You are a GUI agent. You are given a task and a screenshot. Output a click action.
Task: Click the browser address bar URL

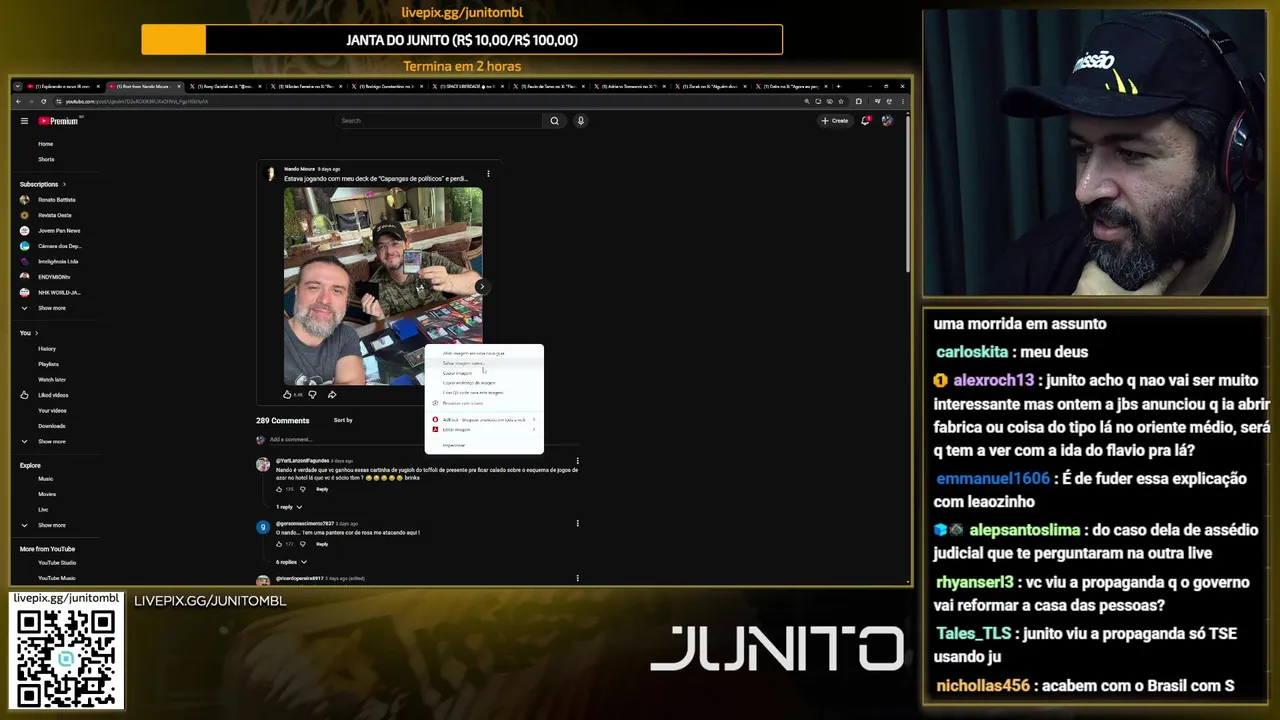click(138, 102)
